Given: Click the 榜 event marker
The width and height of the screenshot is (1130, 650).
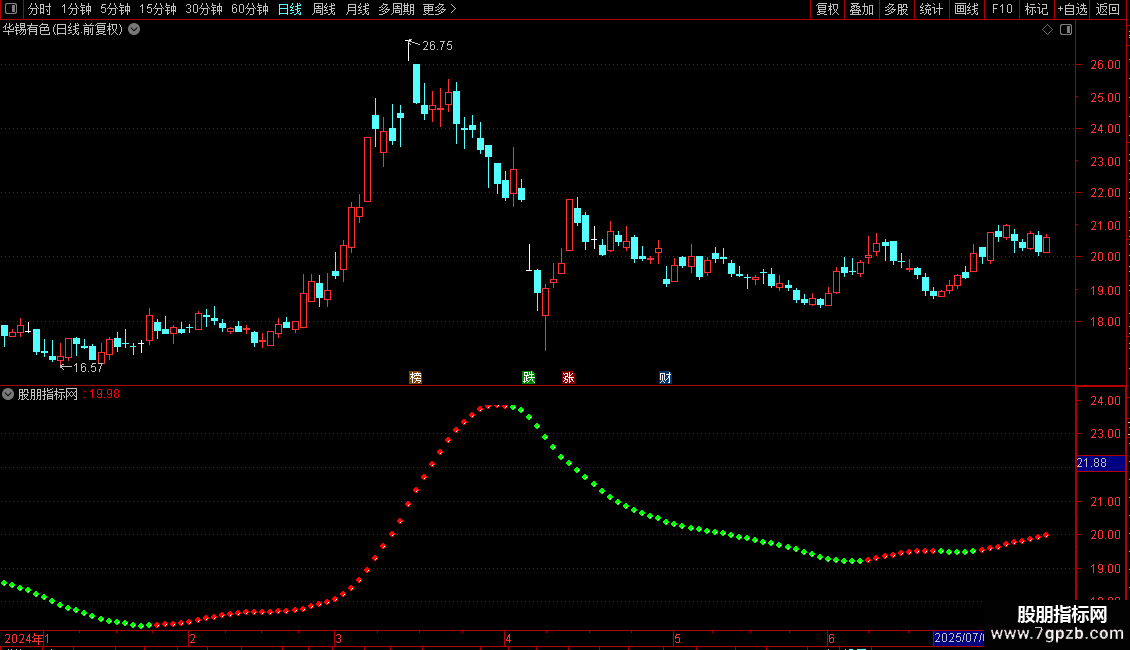Looking at the screenshot, I should 415,378.
